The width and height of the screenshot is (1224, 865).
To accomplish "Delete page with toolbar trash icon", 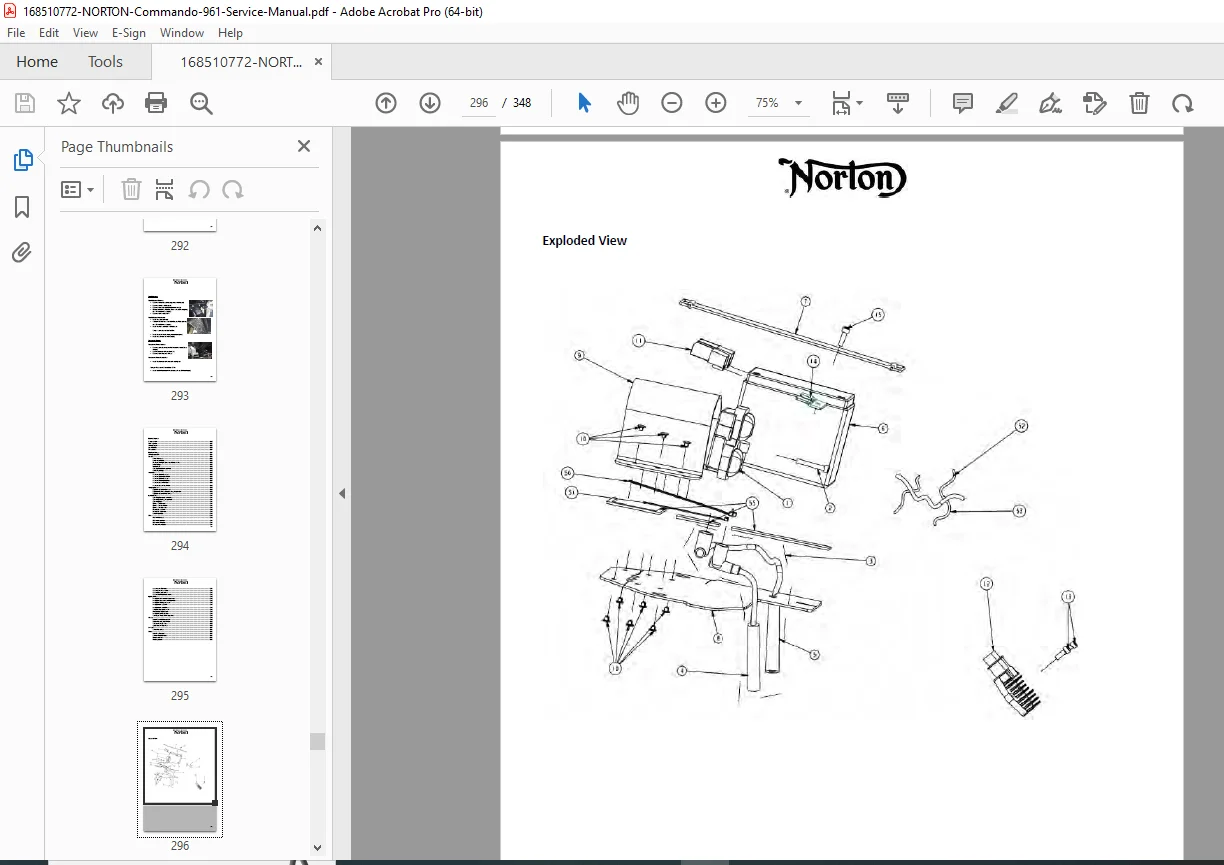I will click(1139, 103).
